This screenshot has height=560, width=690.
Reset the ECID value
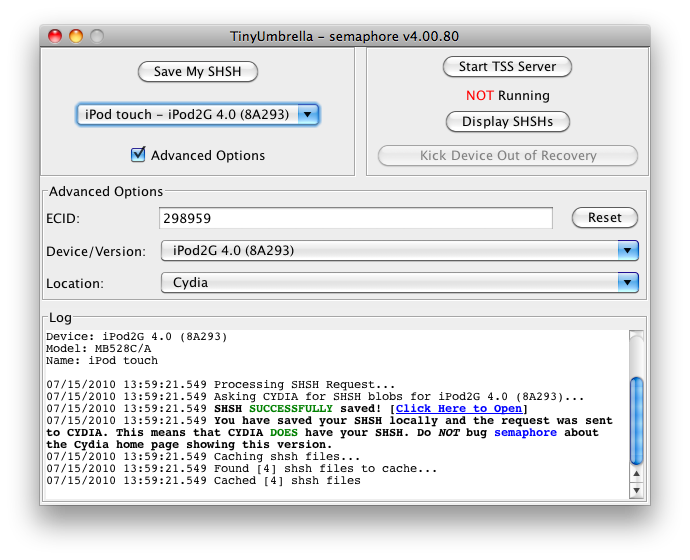point(604,218)
